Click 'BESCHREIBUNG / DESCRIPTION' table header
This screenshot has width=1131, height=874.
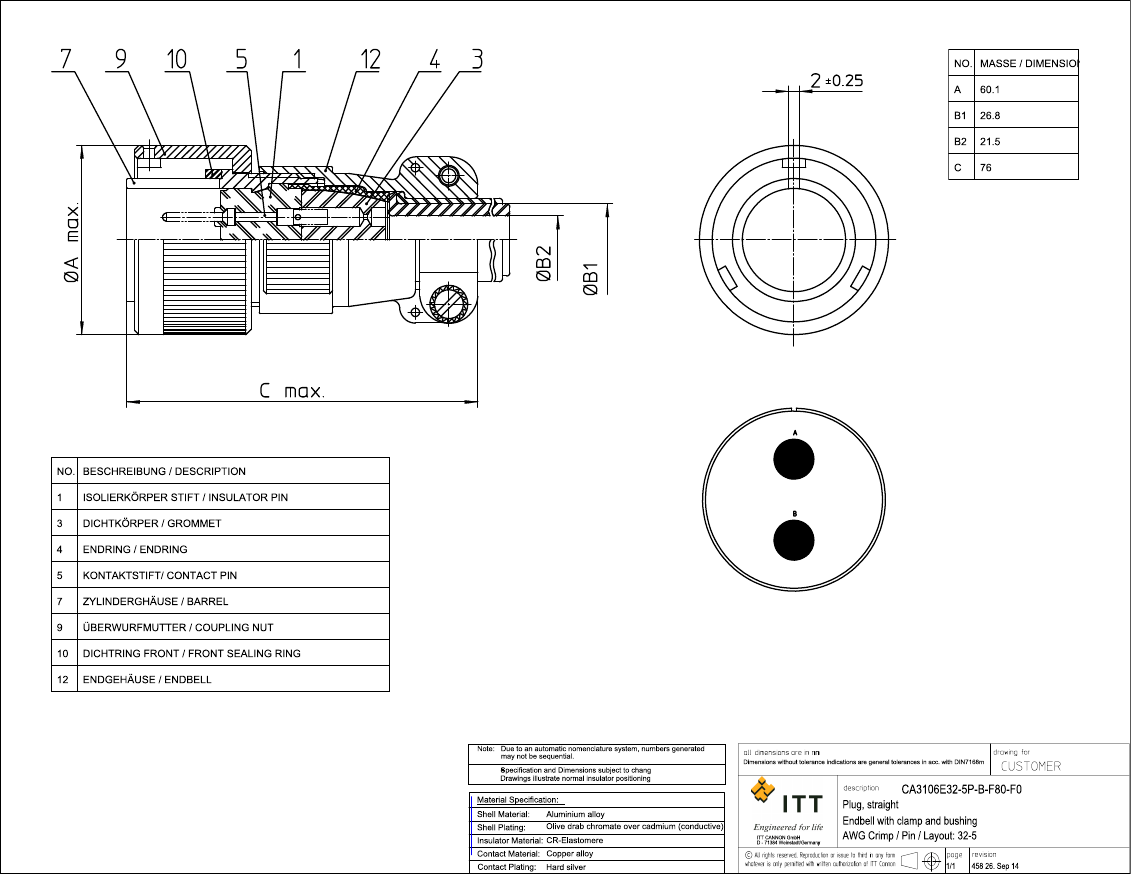tap(164, 471)
